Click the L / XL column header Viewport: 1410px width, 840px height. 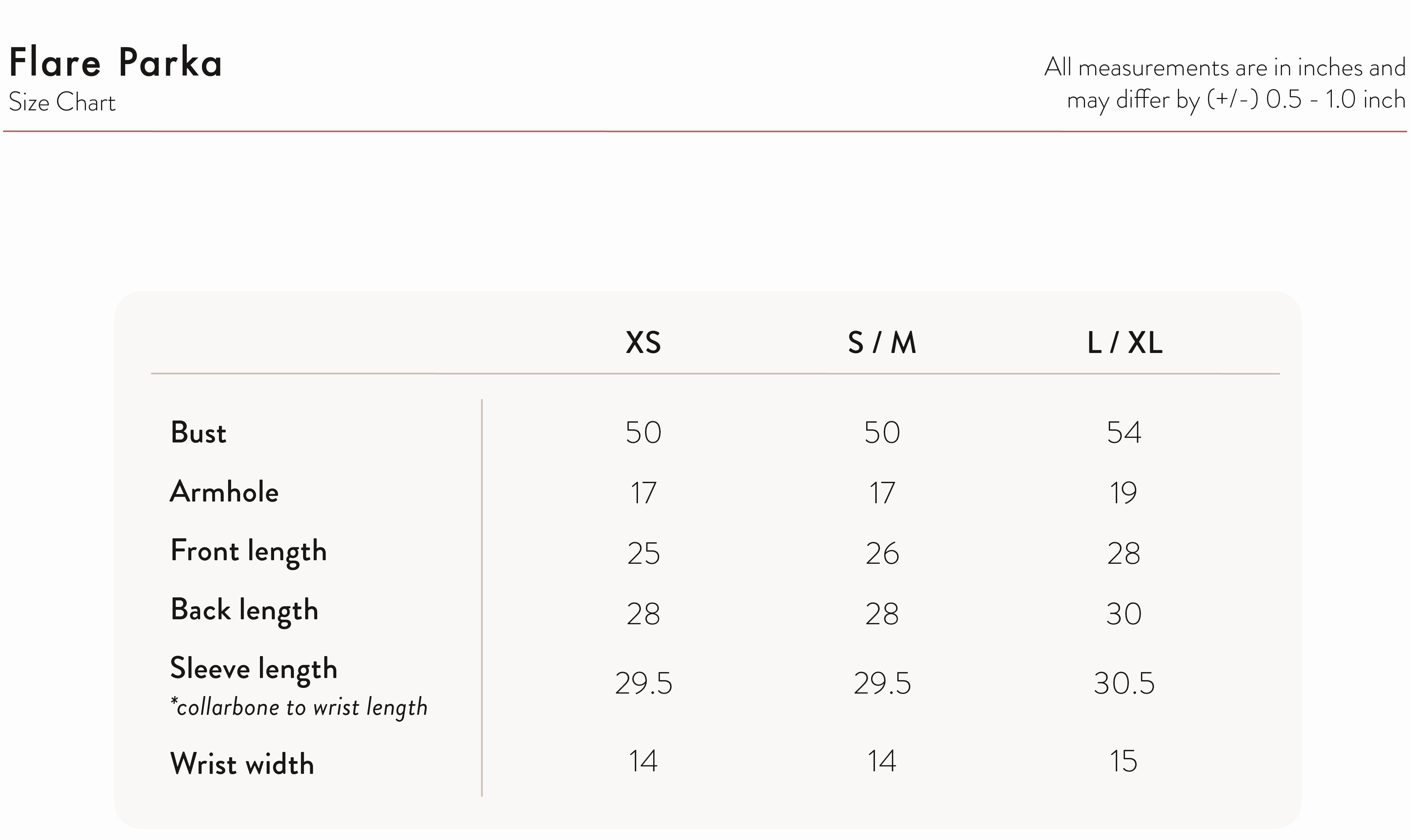pos(1125,342)
